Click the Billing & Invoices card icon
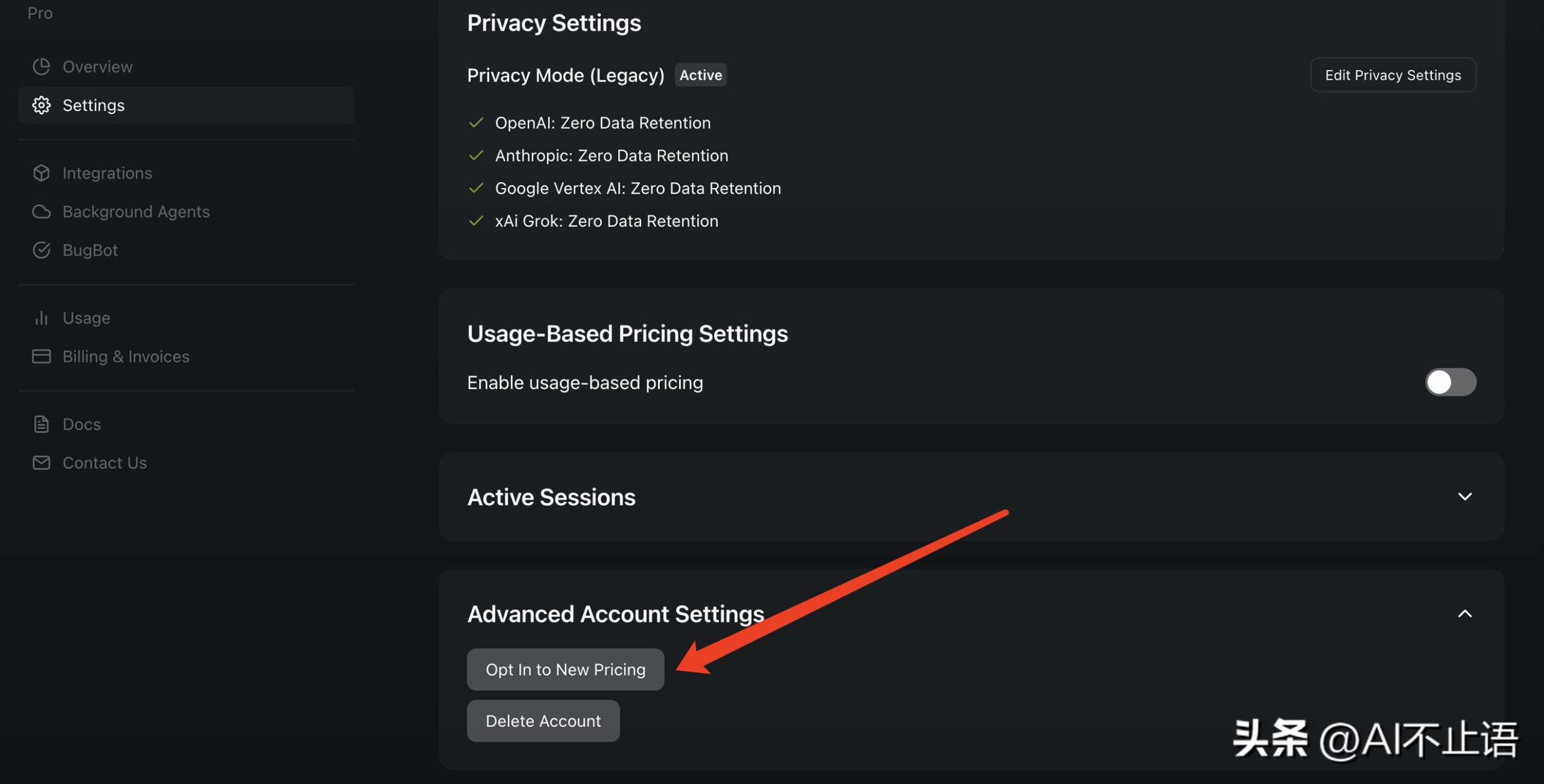1544x784 pixels. coord(41,356)
